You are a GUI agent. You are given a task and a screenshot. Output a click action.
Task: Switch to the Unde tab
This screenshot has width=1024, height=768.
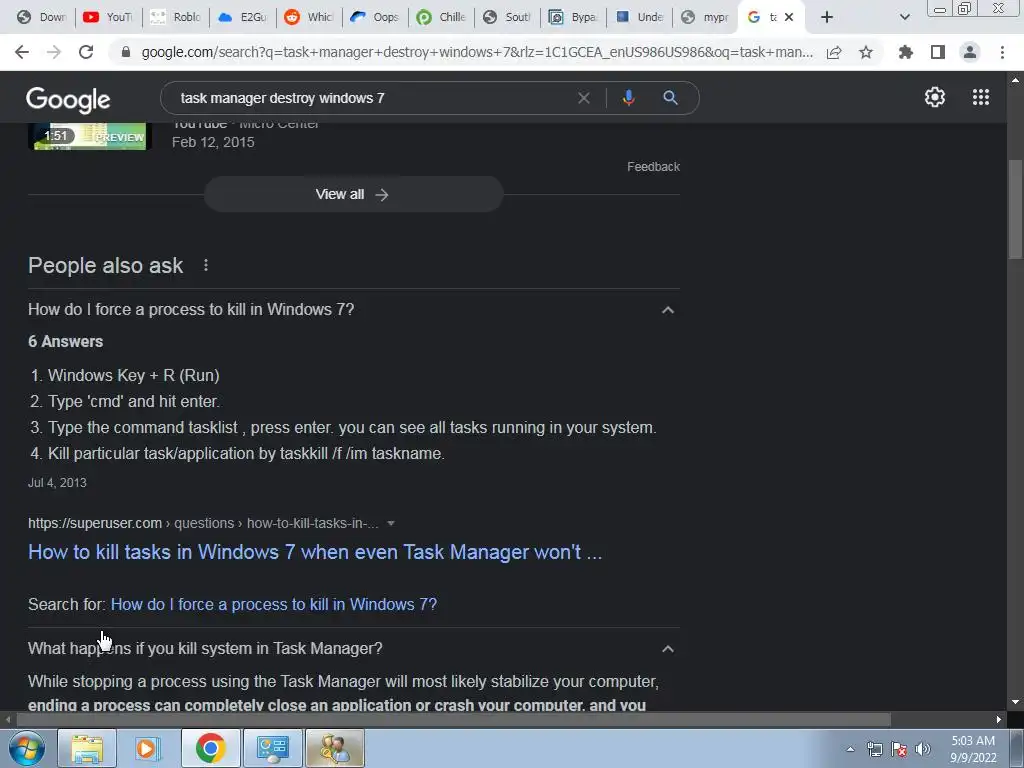coord(640,17)
